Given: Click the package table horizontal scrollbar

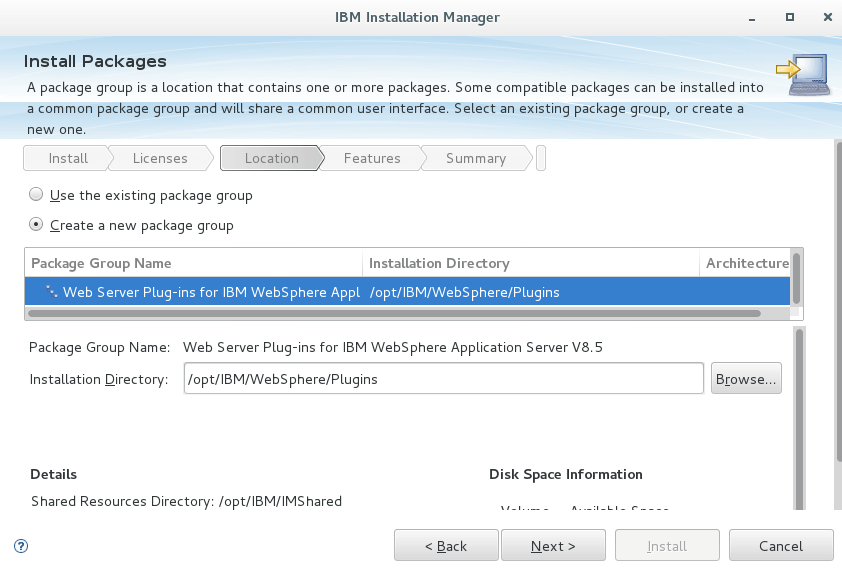Looking at the screenshot, I should pyautogui.click(x=394, y=314).
